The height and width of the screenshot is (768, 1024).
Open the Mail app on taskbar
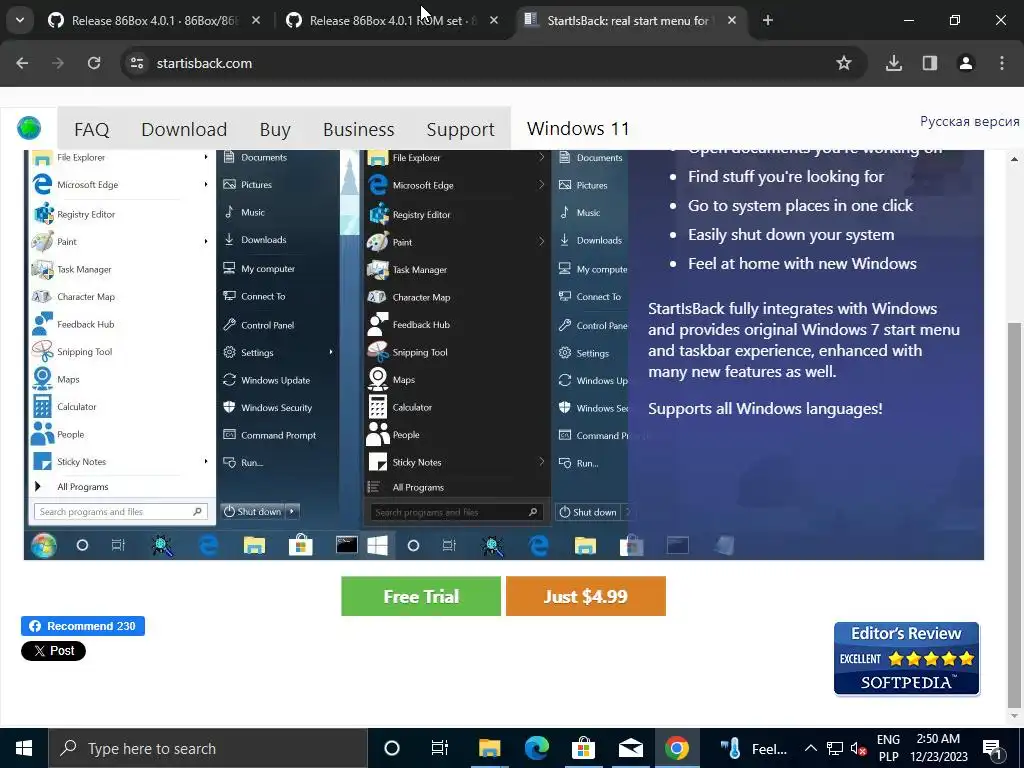click(630, 748)
